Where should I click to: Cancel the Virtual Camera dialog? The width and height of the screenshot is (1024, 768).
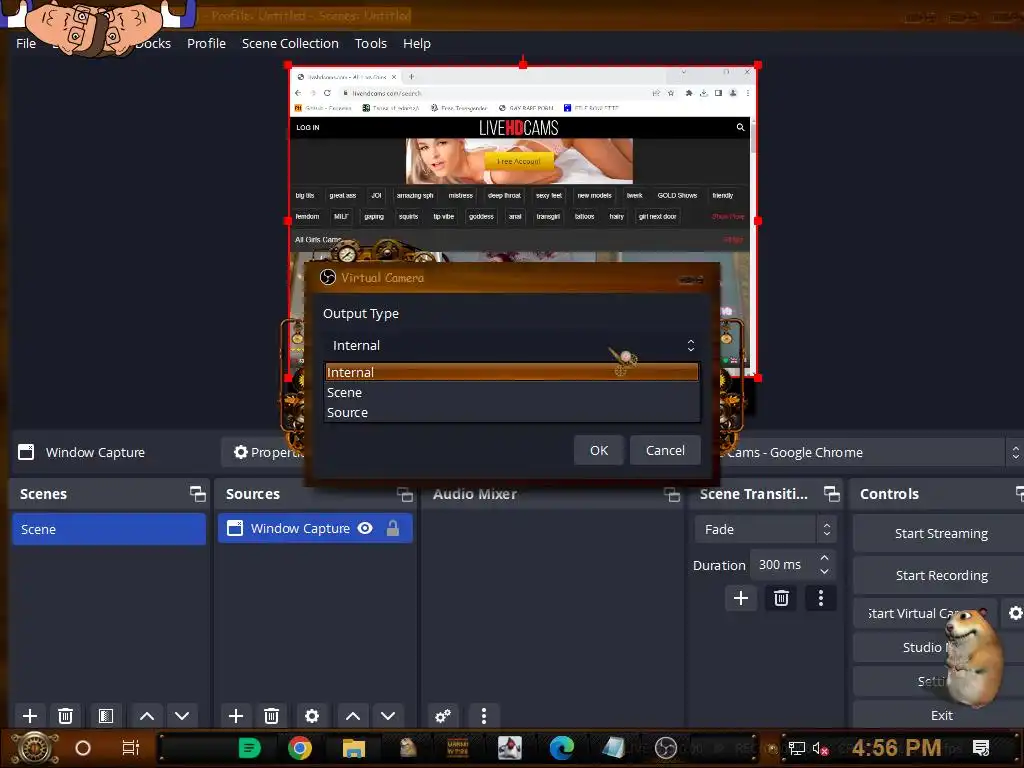pos(665,451)
